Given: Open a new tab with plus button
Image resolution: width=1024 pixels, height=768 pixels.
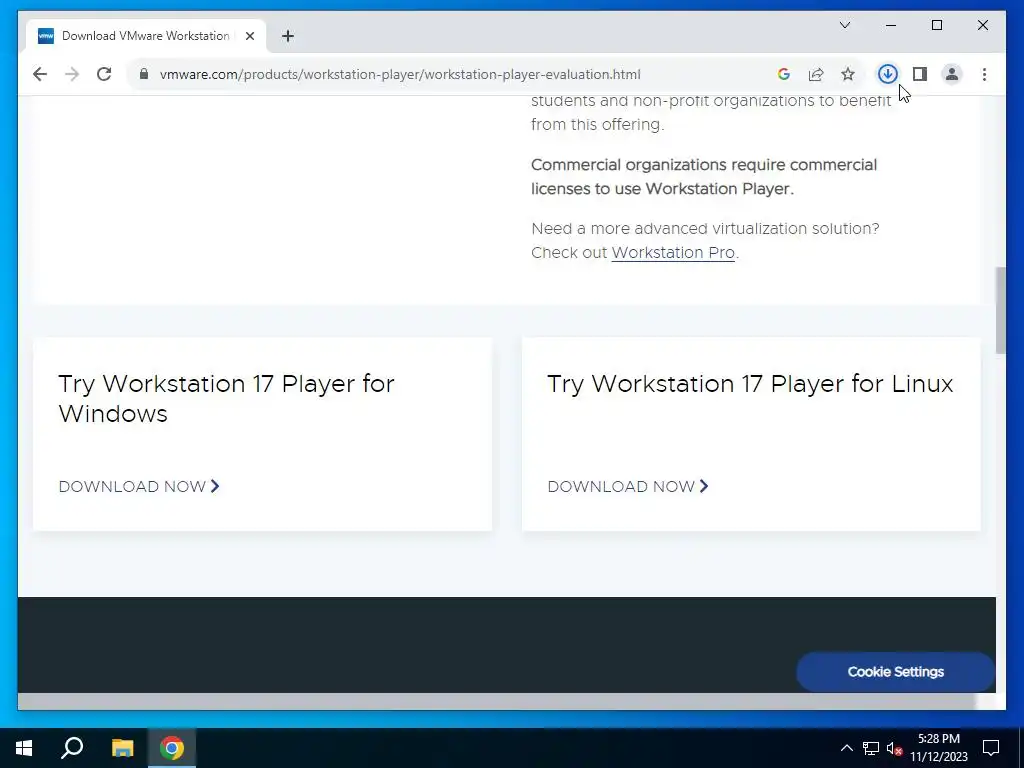Looking at the screenshot, I should pyautogui.click(x=288, y=36).
